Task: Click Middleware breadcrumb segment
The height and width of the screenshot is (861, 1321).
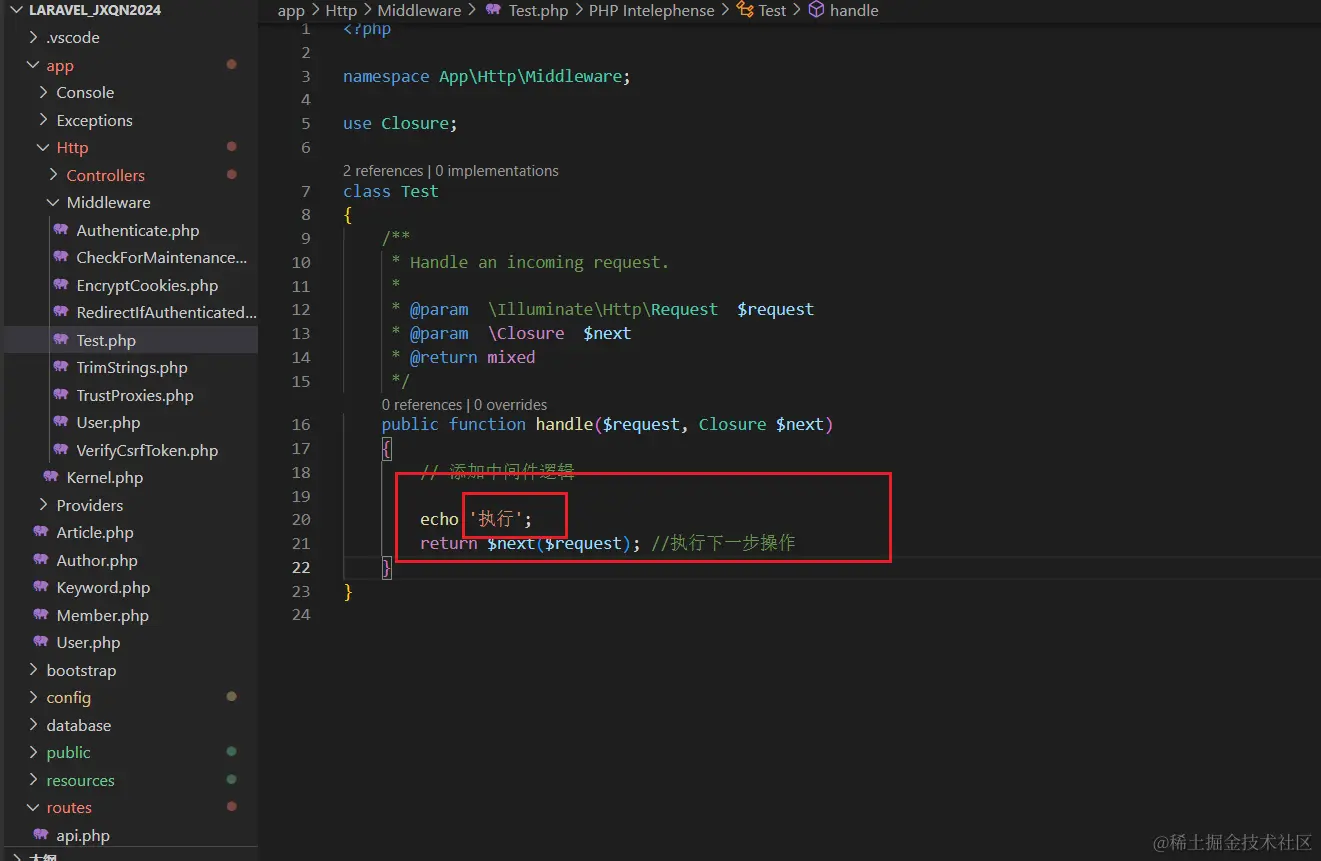Action: 419,10
